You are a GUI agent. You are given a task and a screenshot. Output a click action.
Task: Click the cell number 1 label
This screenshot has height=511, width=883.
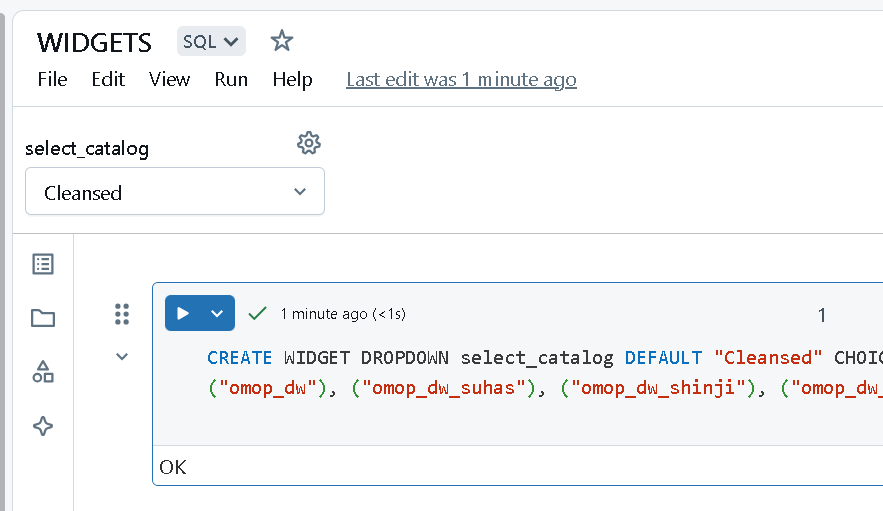[x=822, y=315]
